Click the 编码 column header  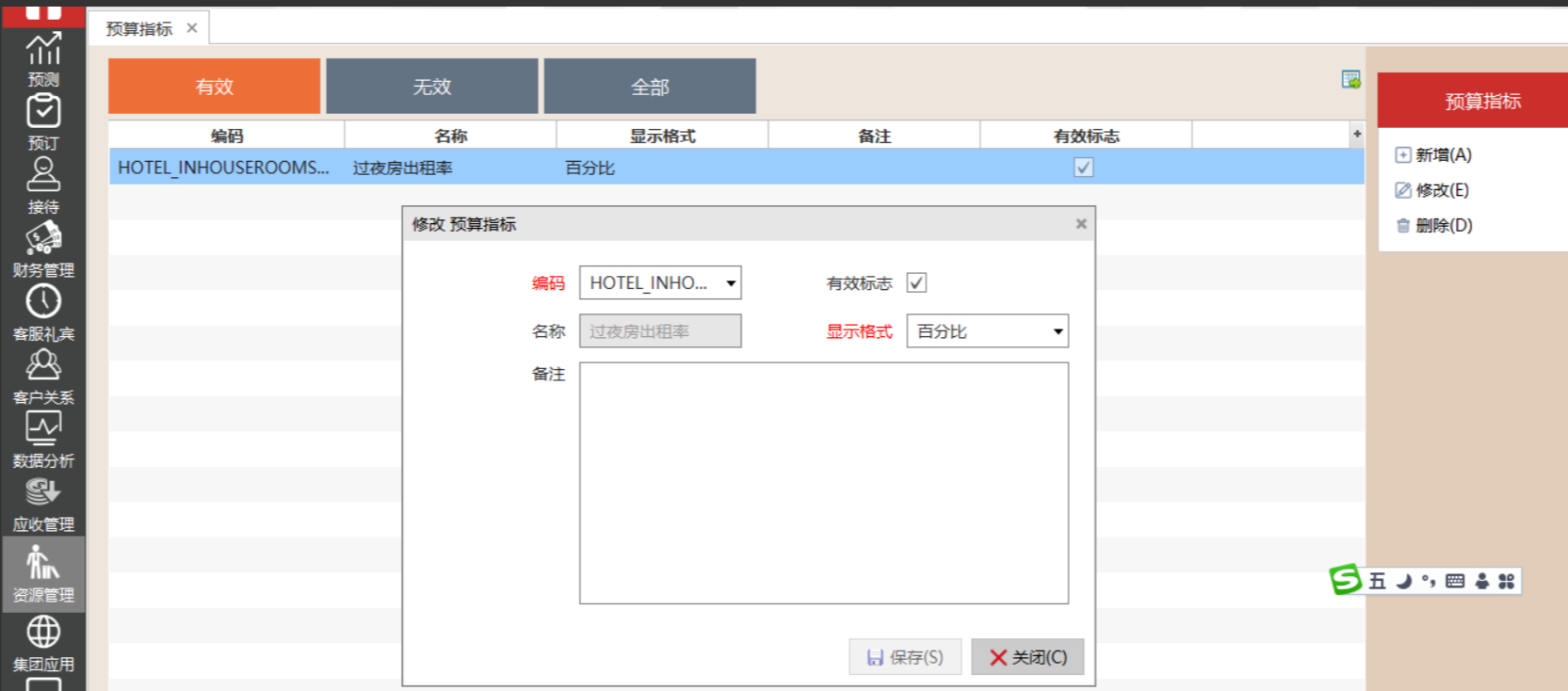click(227, 136)
